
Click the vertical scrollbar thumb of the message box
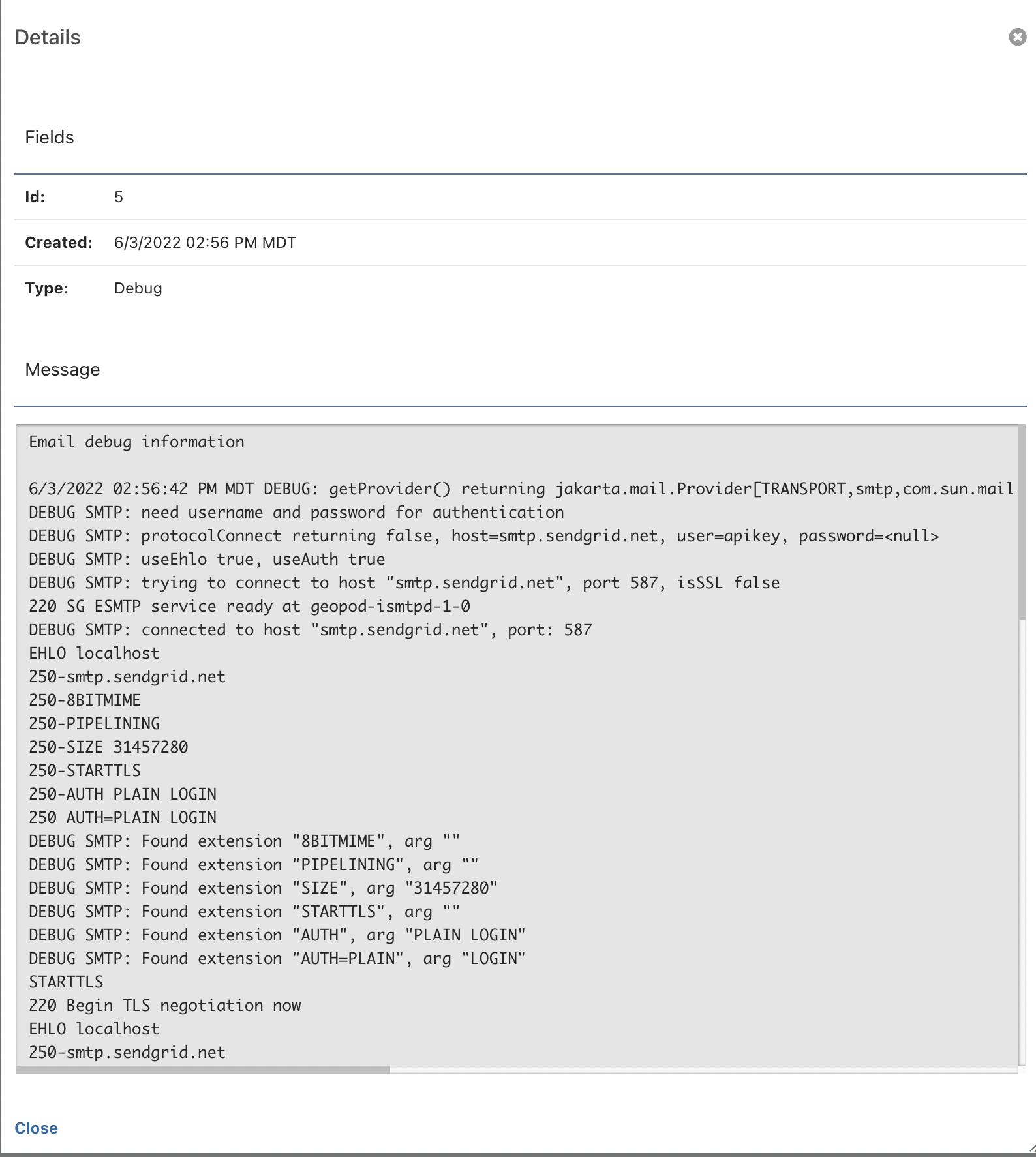coord(1022,522)
